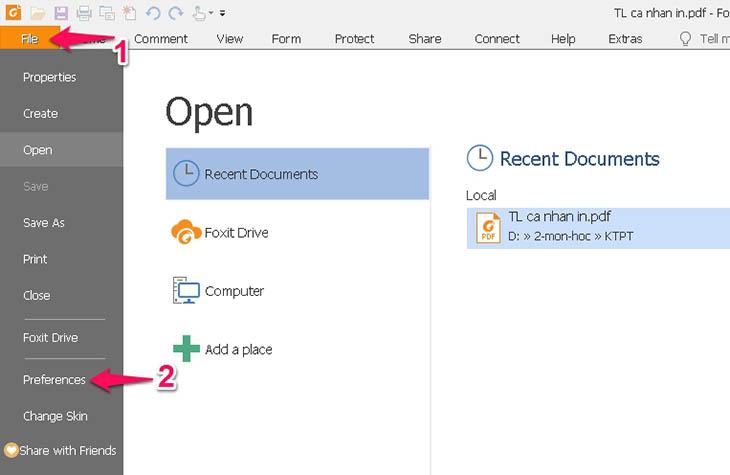The width and height of the screenshot is (730, 475).
Task: Click the touch mode hand icon
Action: (199, 13)
